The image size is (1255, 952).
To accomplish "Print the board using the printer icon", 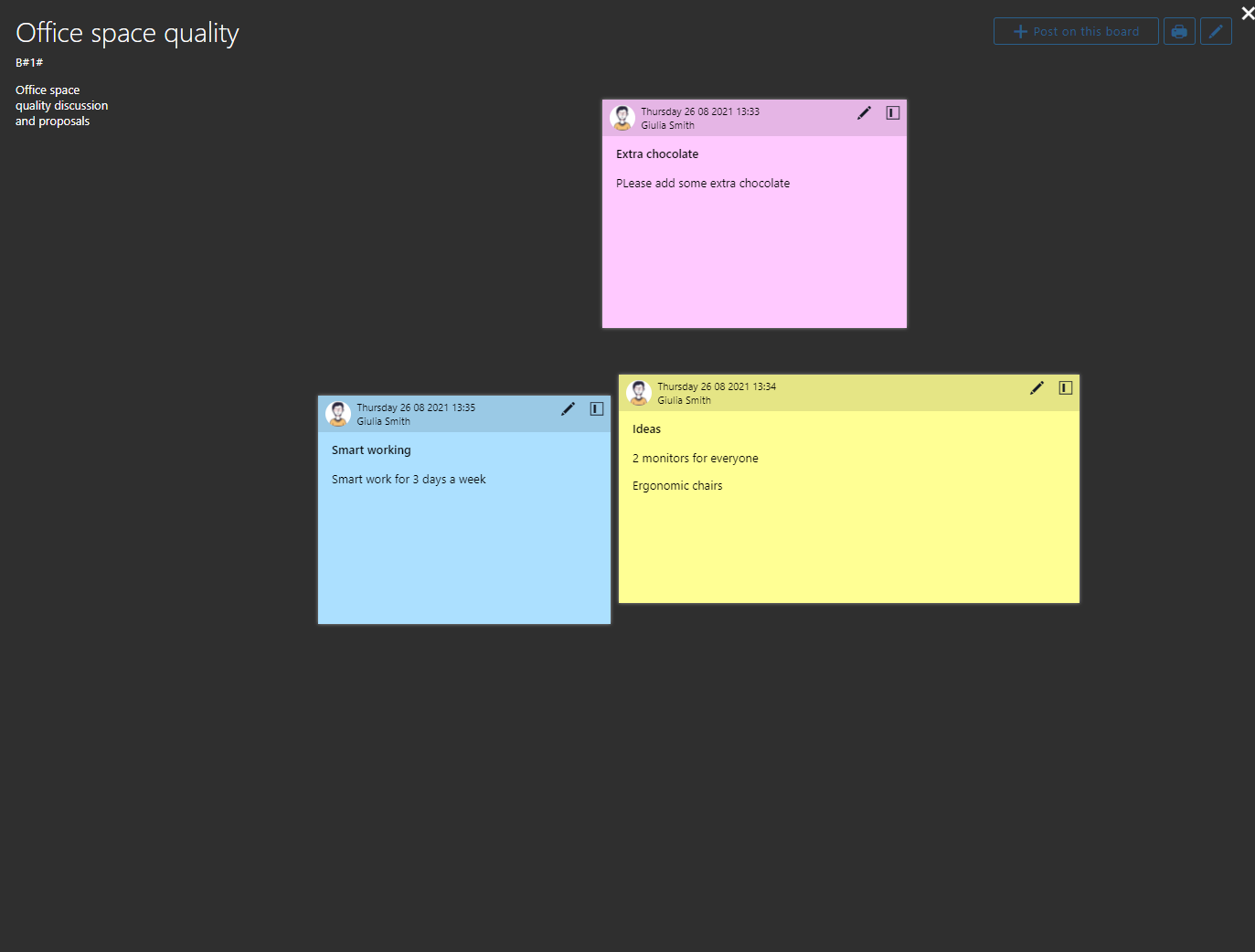I will coord(1179,31).
